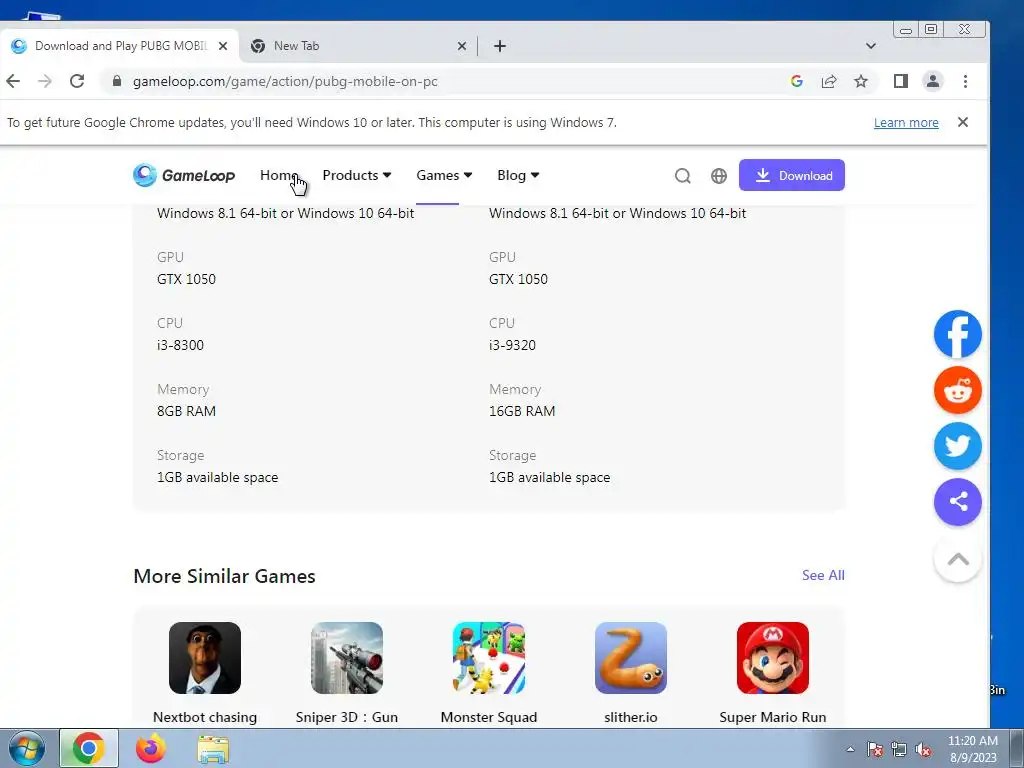The image size is (1024, 768).
Task: Expand the Products dropdown menu
Action: coord(357,175)
